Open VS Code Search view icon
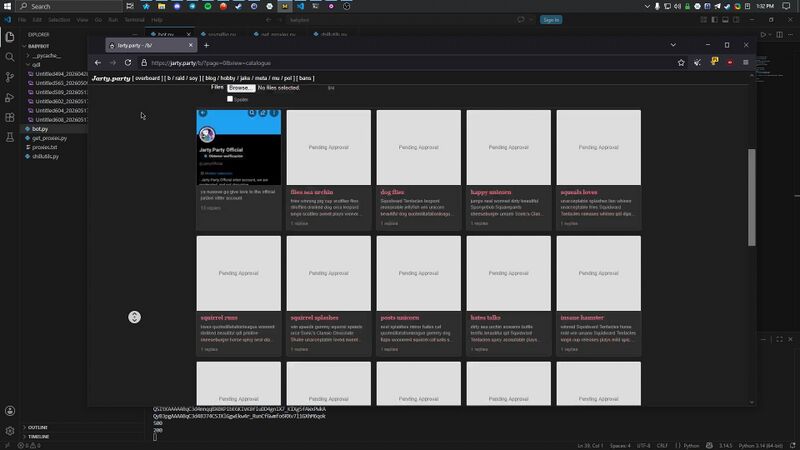800x450 pixels. tap(10, 57)
